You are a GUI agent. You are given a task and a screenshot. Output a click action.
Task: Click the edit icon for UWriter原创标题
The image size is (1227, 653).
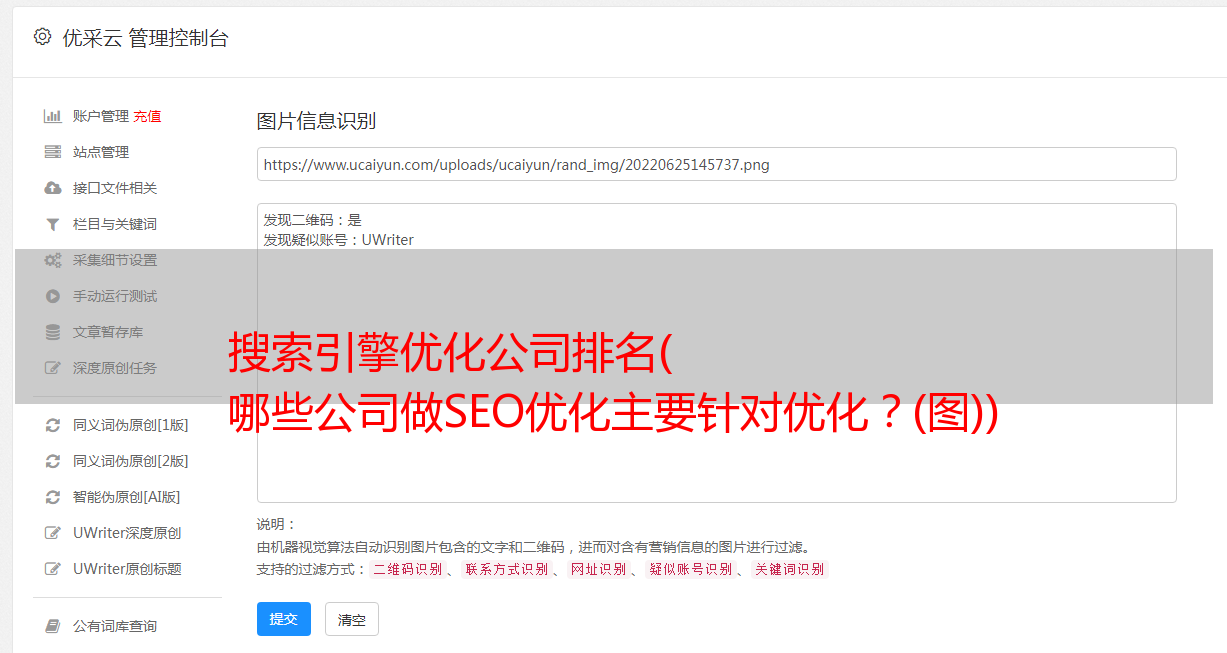(53, 569)
